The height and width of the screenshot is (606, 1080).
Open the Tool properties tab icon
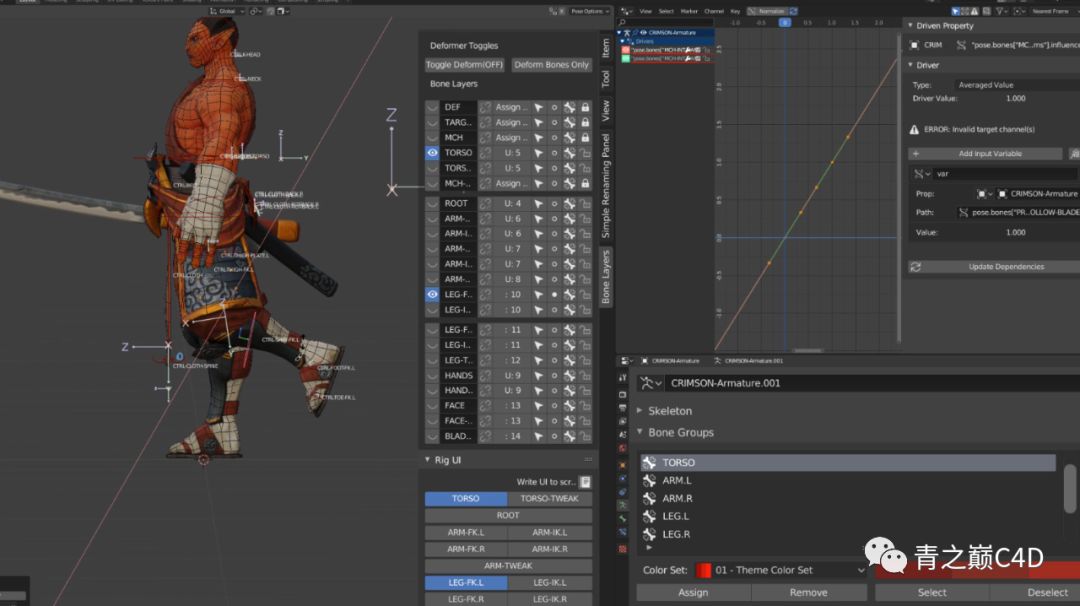[x=623, y=377]
